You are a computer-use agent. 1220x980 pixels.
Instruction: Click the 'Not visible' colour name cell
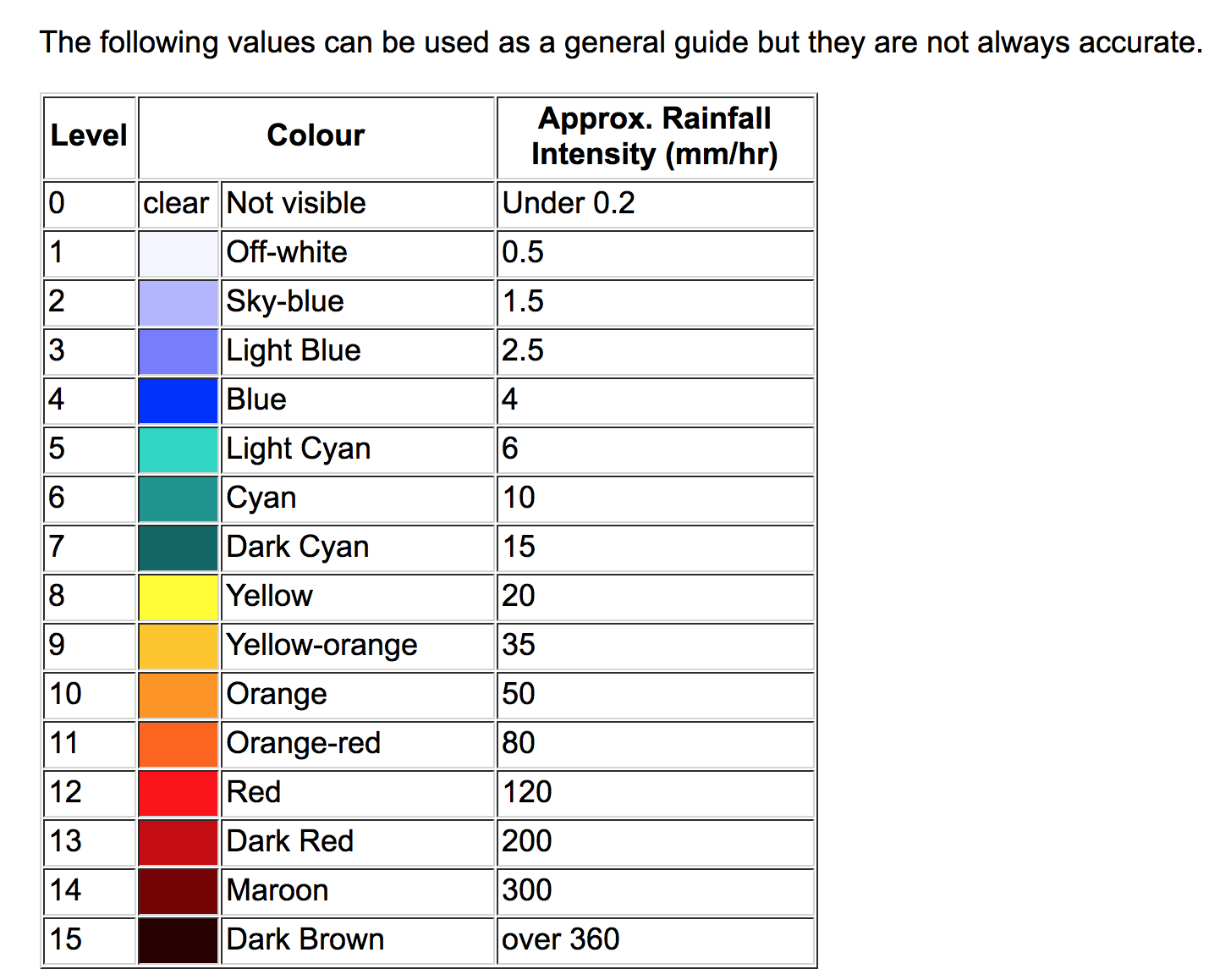click(358, 205)
